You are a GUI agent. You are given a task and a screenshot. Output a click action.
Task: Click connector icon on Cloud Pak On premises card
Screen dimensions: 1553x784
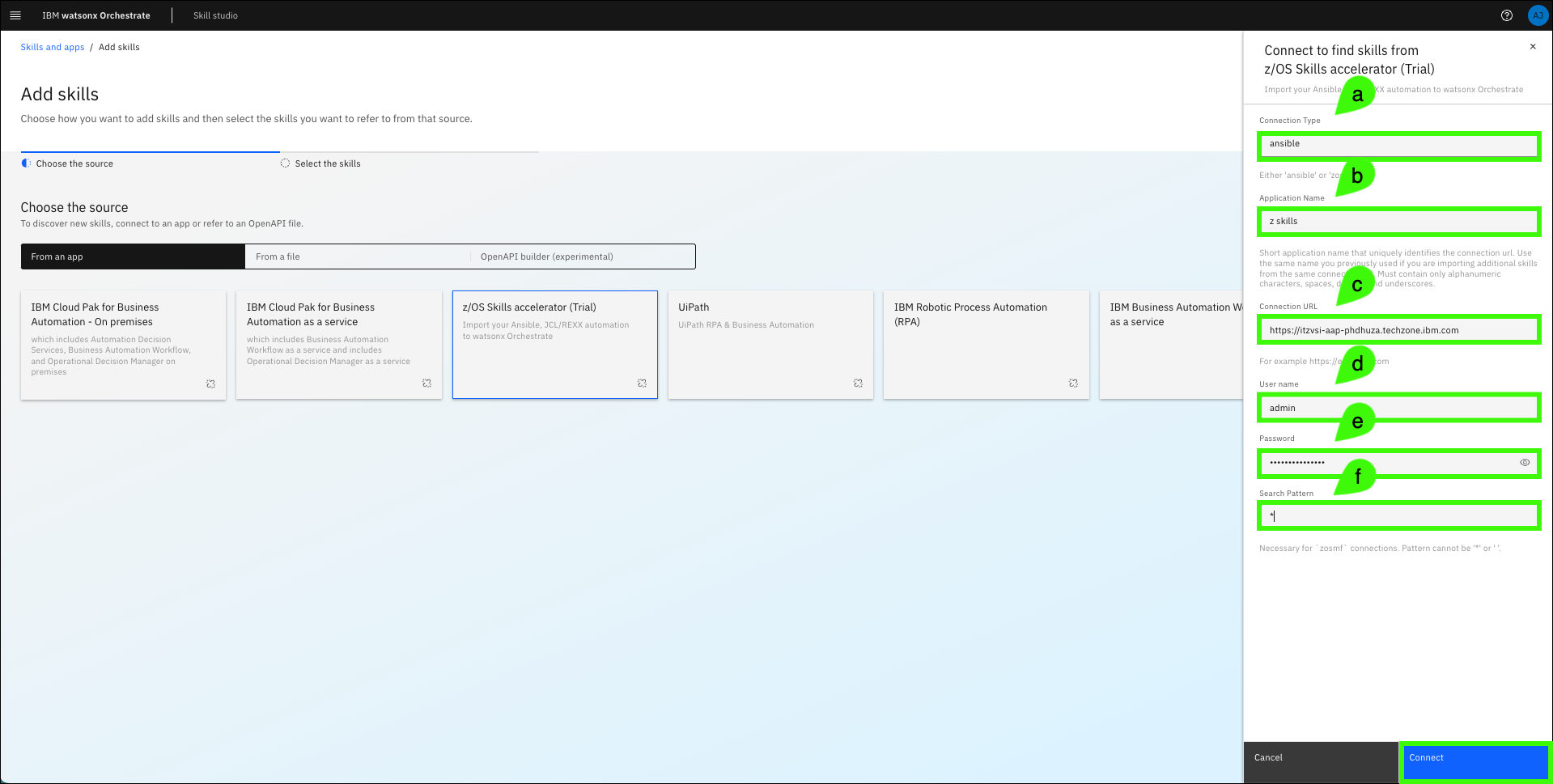(x=210, y=384)
